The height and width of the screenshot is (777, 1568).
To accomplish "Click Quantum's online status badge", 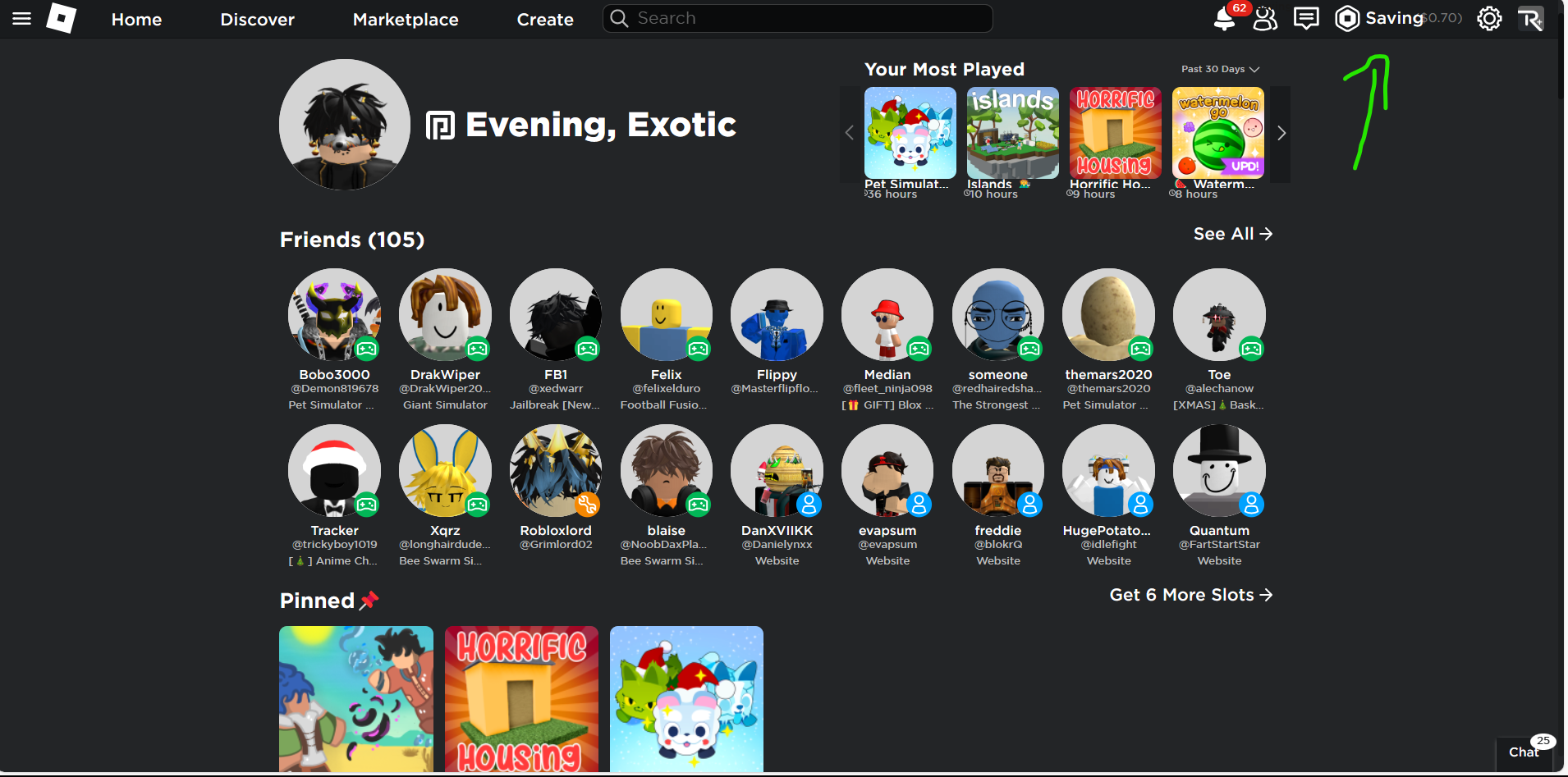I will (1252, 505).
